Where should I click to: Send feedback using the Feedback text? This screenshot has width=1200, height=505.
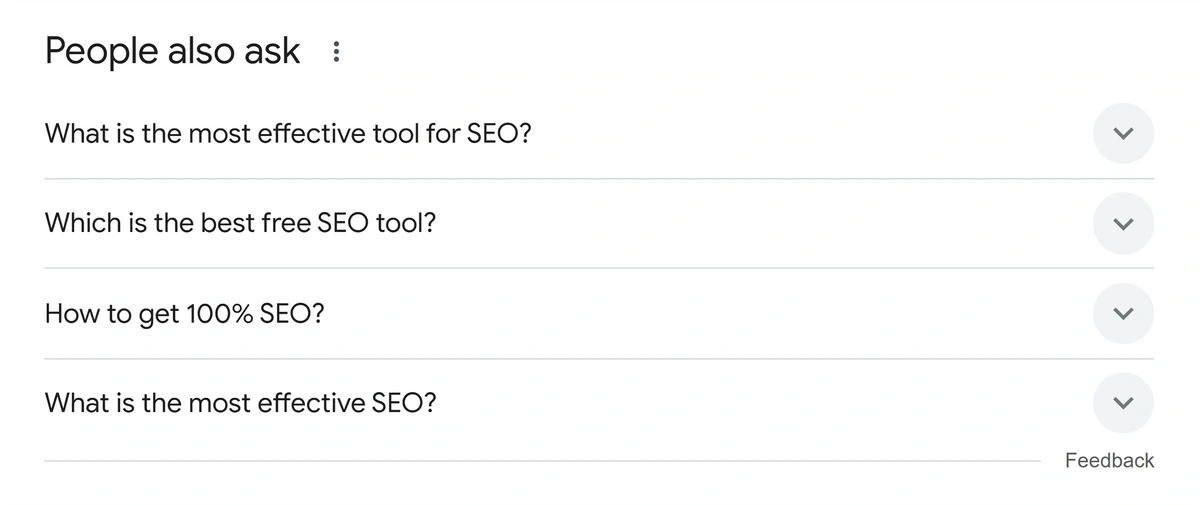coord(1109,461)
